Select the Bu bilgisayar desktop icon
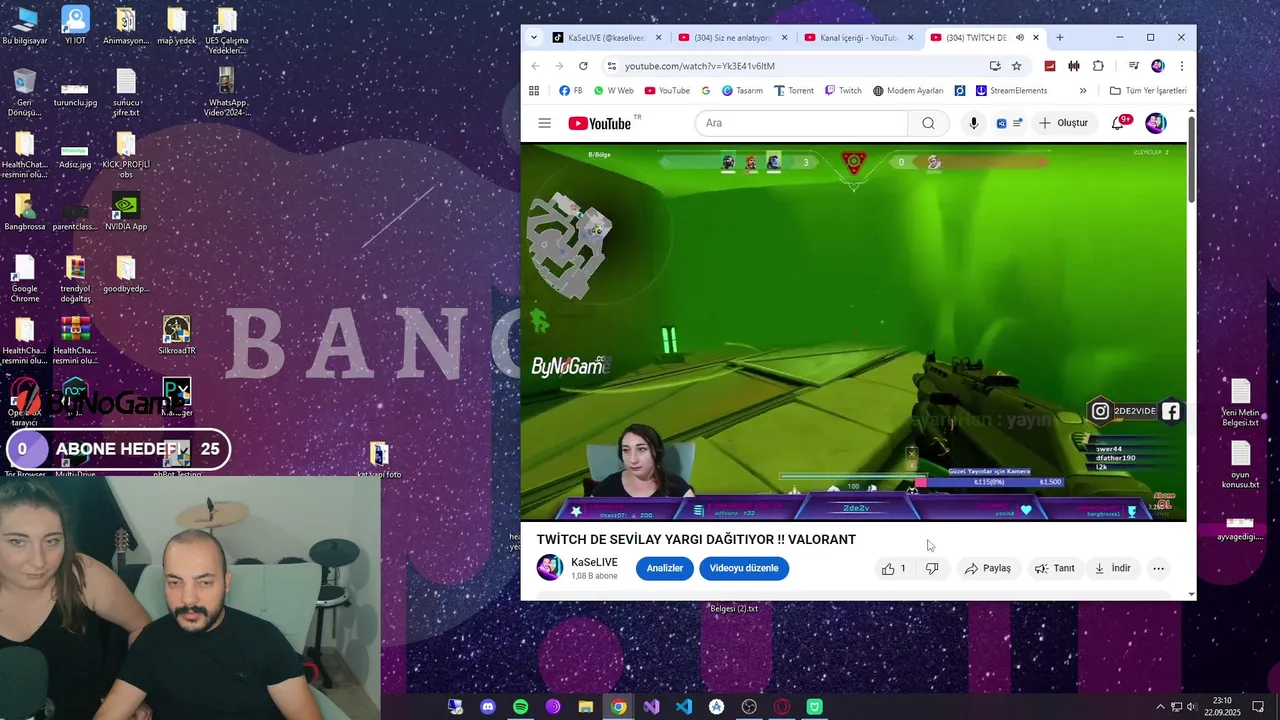 pos(25,27)
